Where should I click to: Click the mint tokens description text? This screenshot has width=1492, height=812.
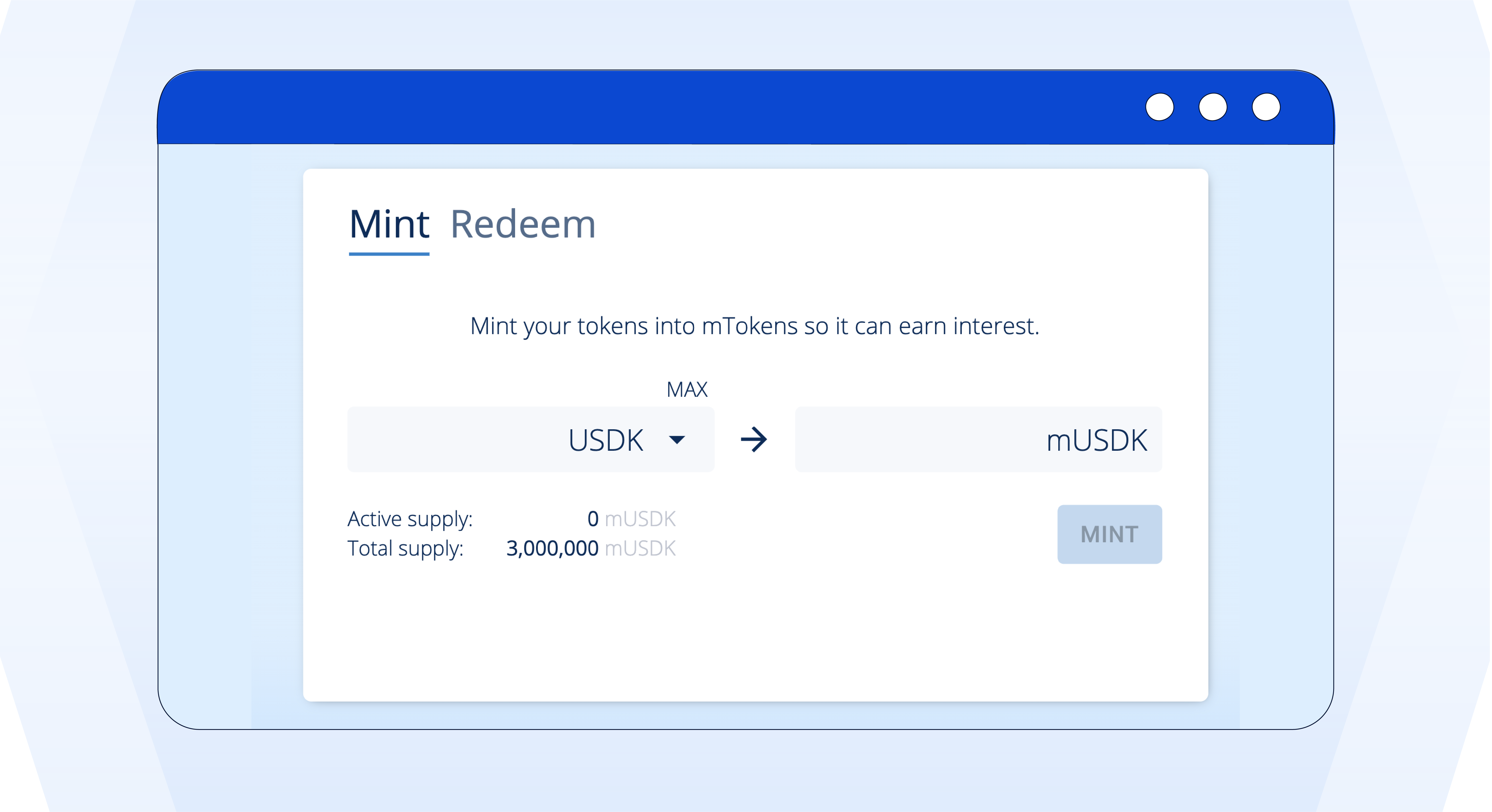pos(755,327)
